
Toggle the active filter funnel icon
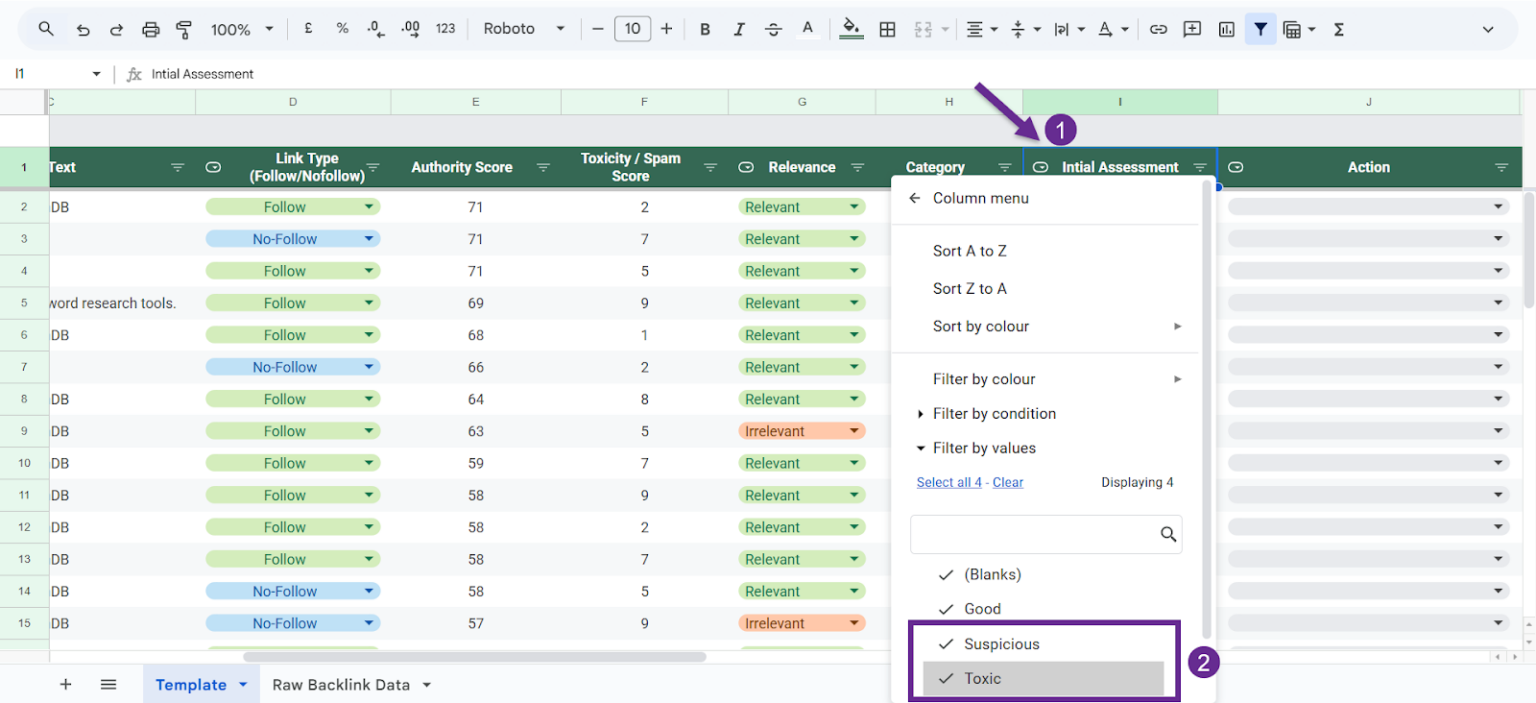[1260, 29]
